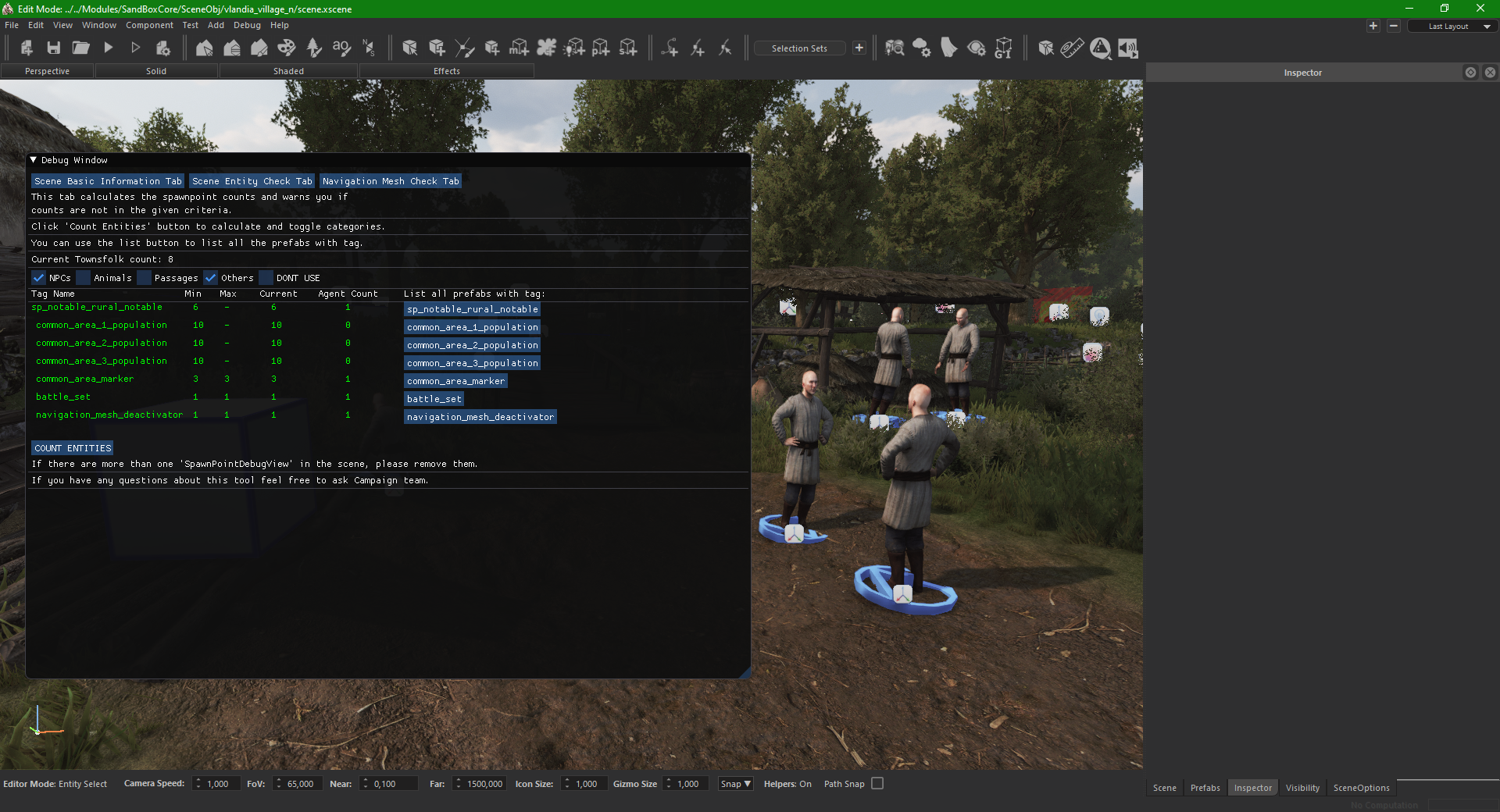
Task: Open the Perspective view mode dropdown
Action: tap(47, 71)
